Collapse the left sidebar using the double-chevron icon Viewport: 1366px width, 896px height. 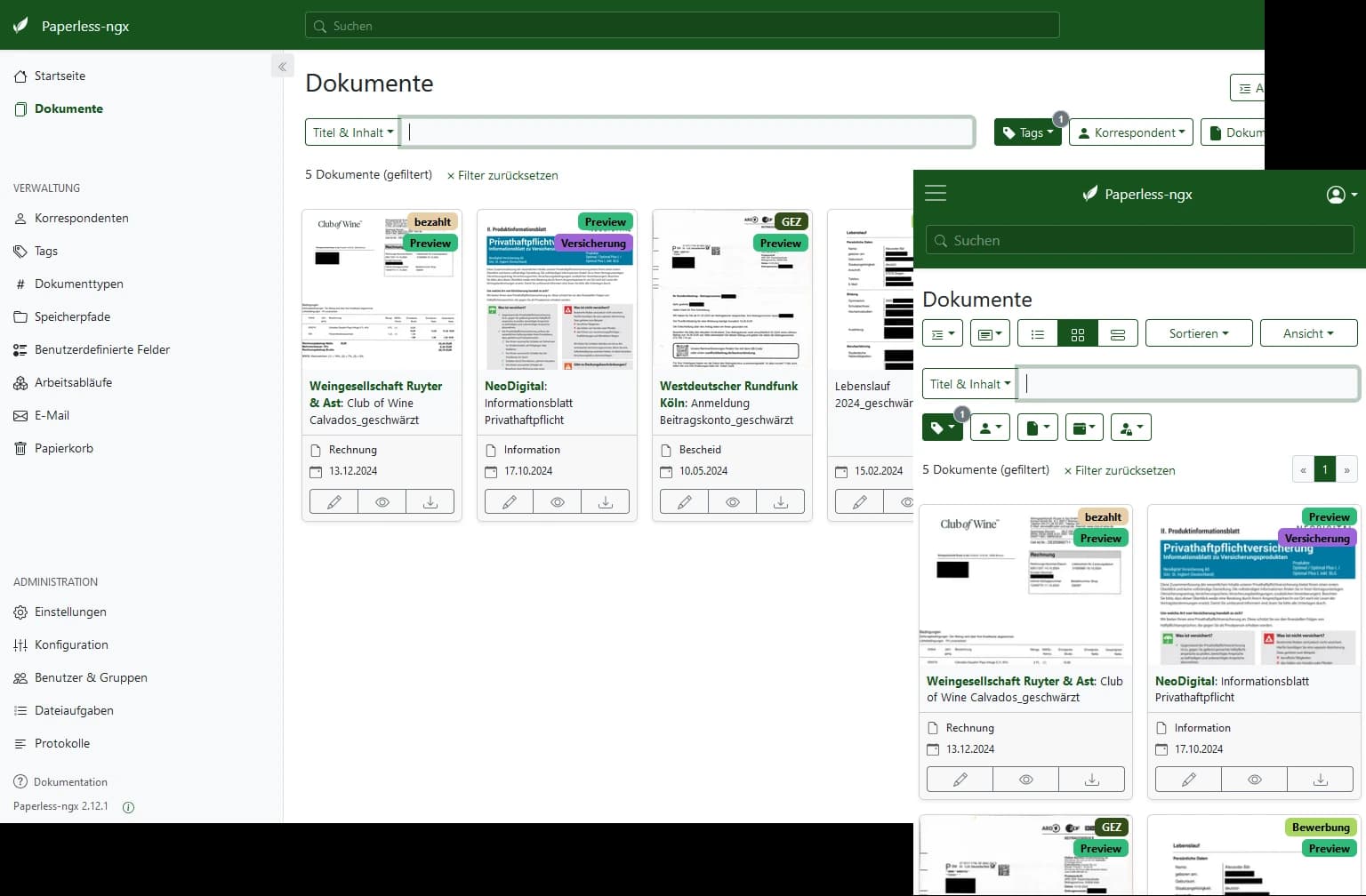[282, 67]
